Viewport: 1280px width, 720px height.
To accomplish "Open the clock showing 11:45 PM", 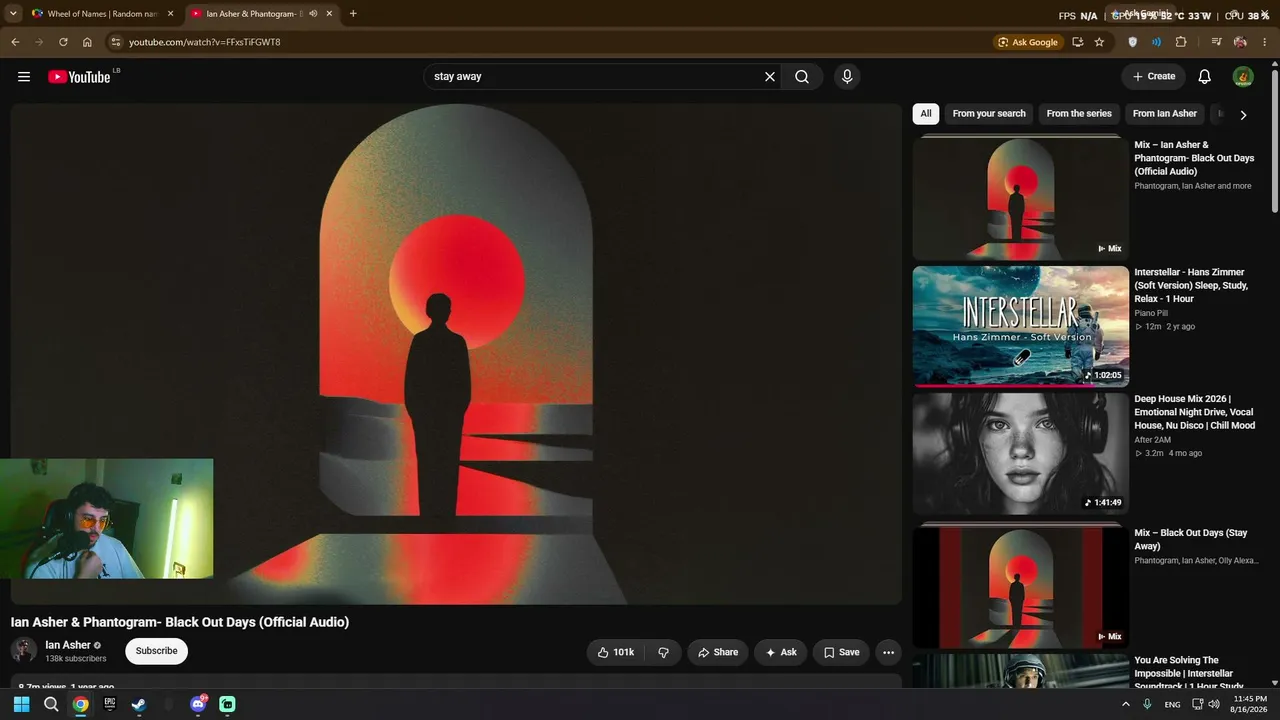I will point(1249,704).
